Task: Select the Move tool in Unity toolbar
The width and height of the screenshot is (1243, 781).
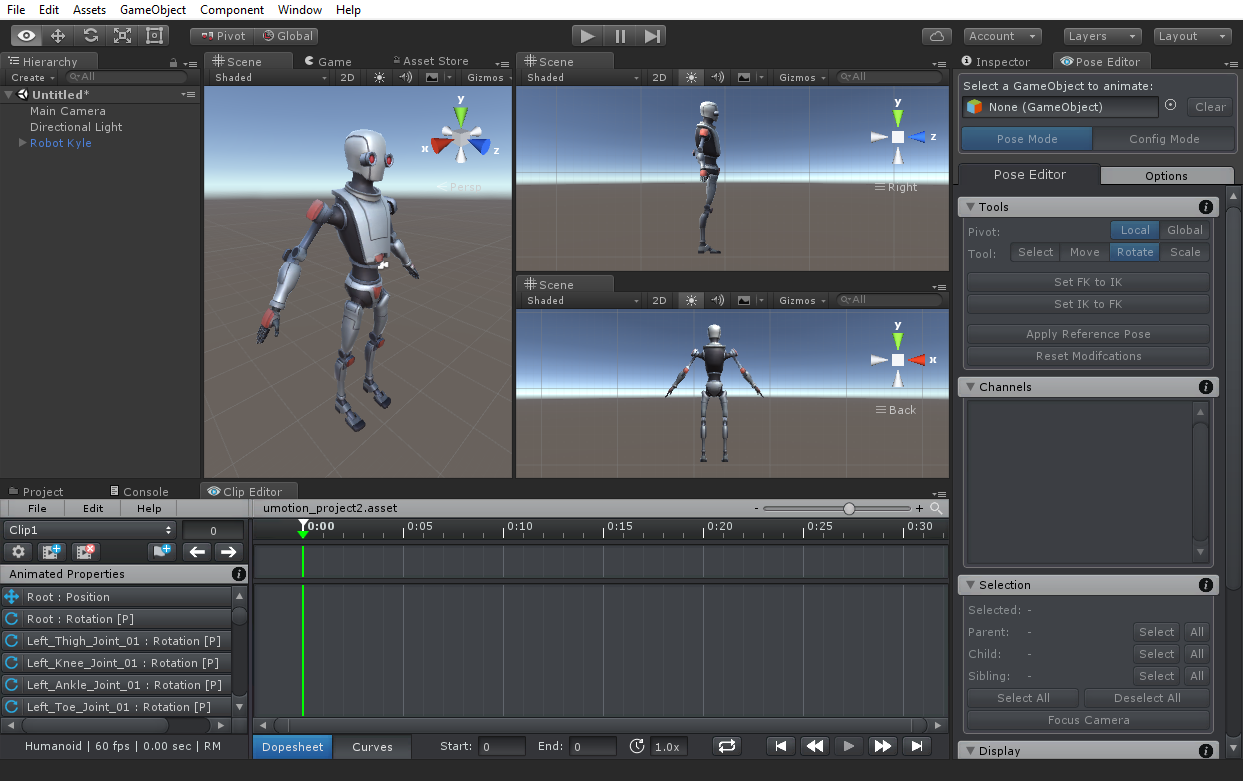Action: (x=58, y=36)
